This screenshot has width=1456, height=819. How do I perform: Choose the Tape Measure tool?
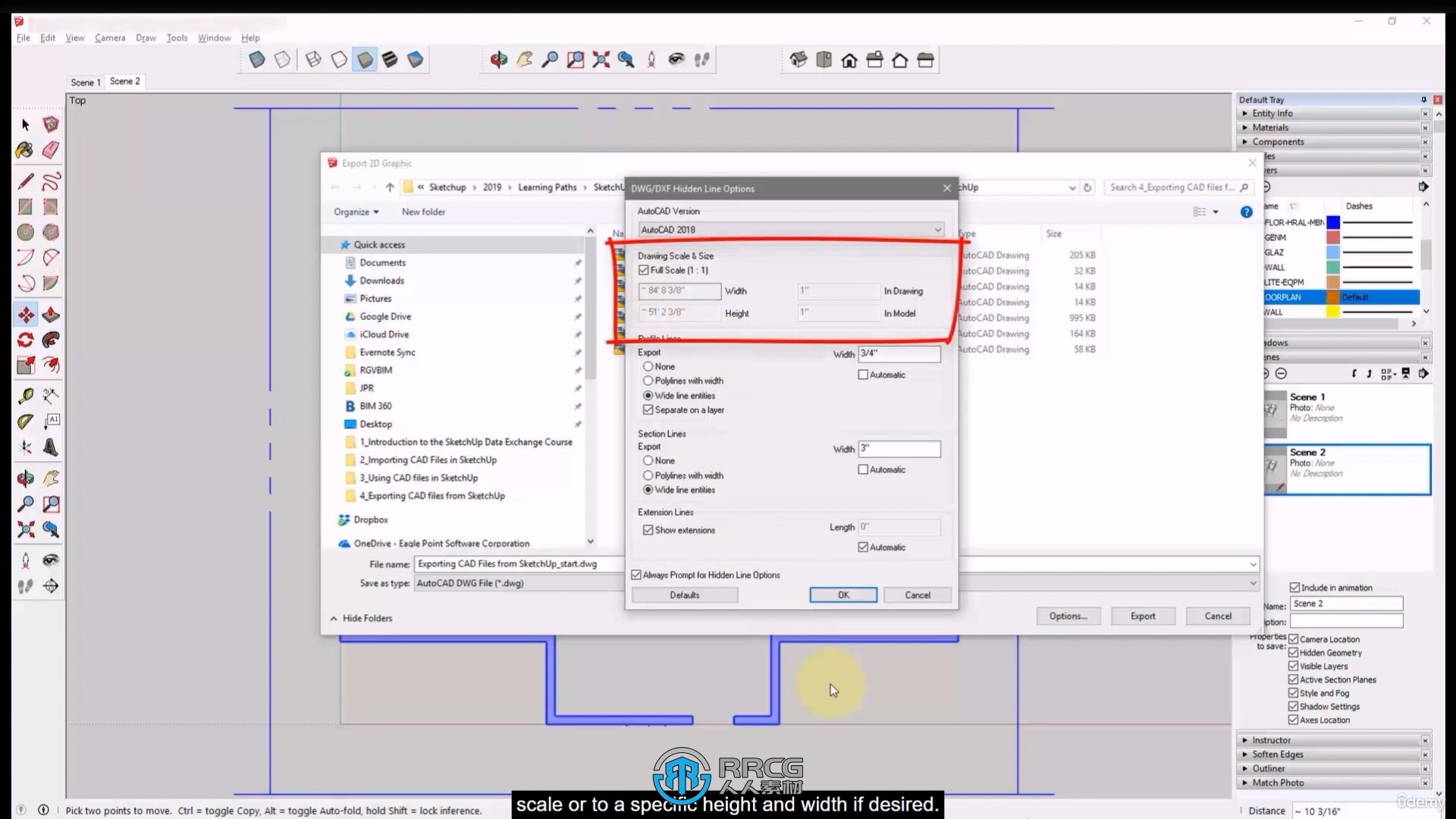pyautogui.click(x=25, y=396)
